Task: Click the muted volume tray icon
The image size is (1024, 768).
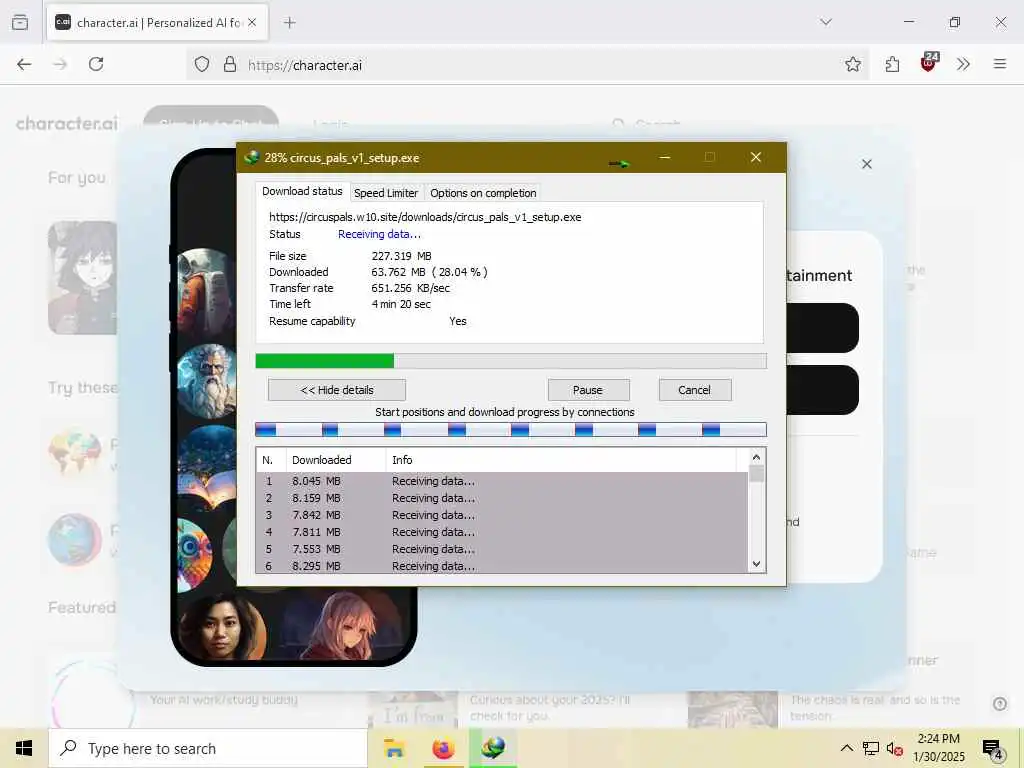Action: [x=895, y=748]
